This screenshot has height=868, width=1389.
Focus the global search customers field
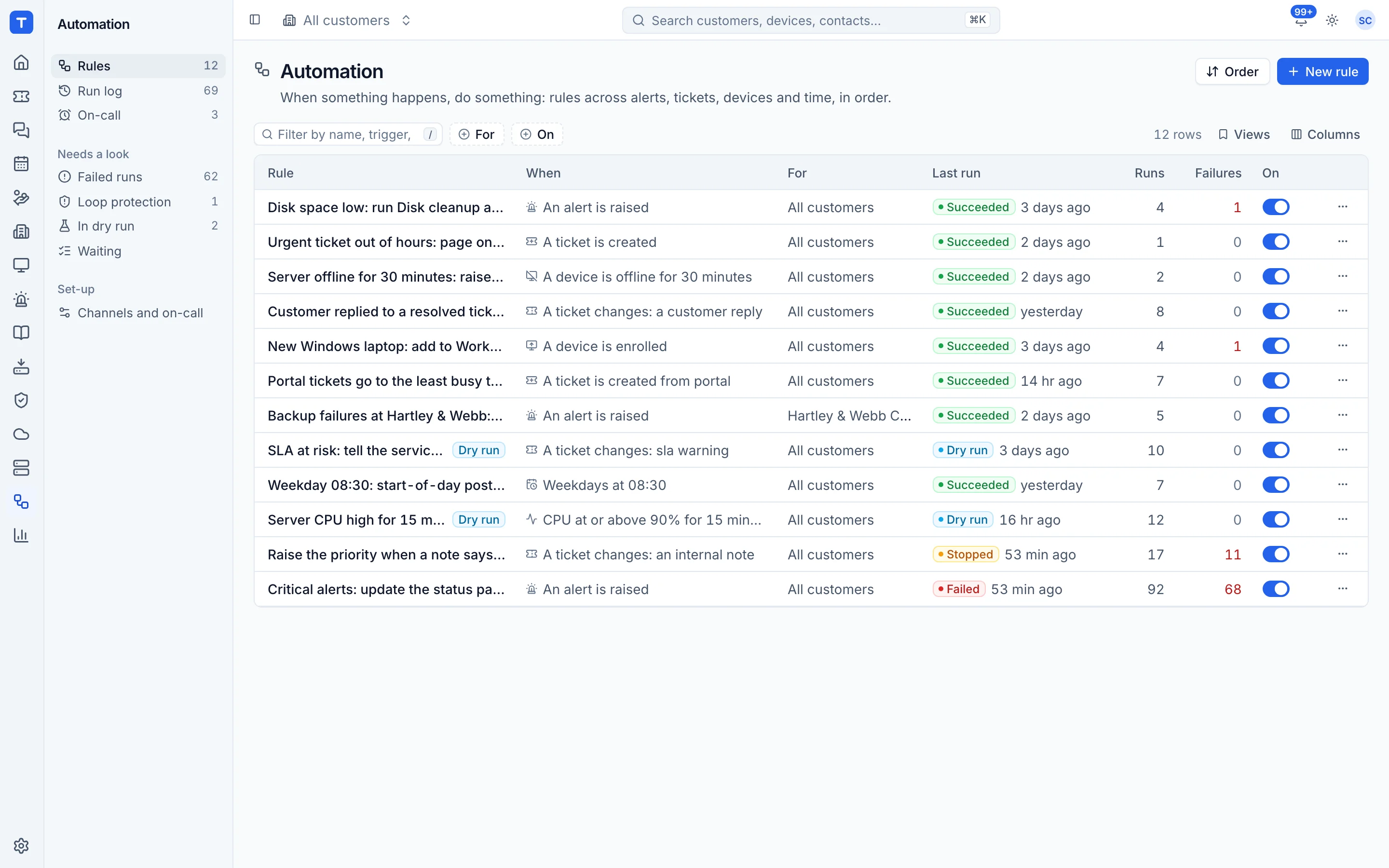[810, 21]
